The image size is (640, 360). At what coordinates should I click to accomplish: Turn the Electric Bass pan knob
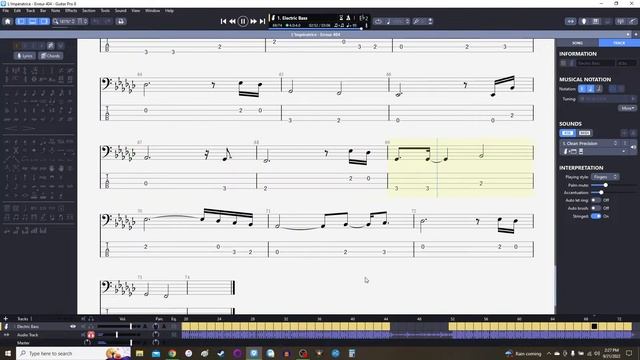coord(156,327)
